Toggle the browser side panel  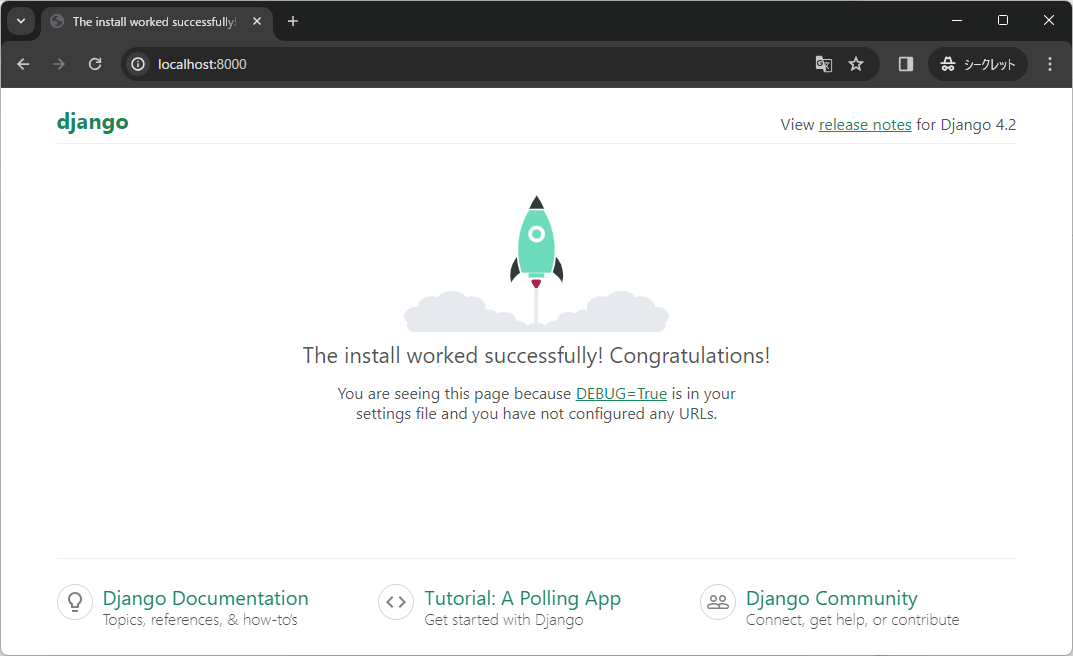(x=906, y=64)
